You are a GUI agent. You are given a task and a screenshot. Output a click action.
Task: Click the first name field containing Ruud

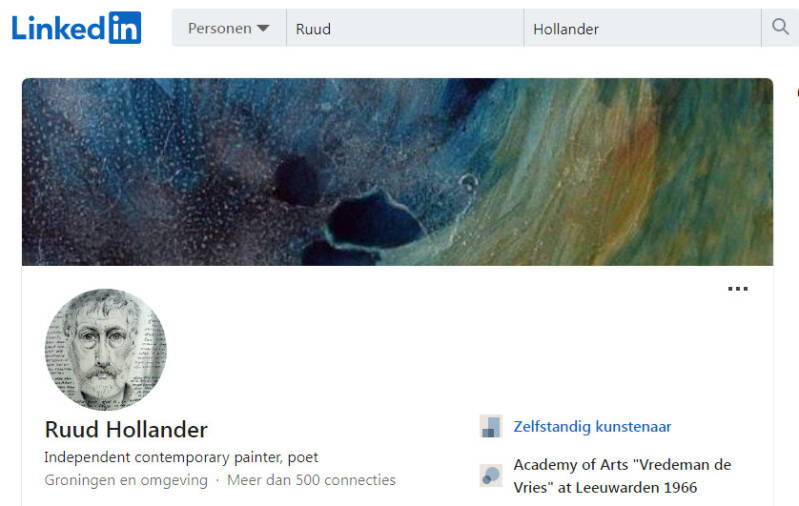405,28
